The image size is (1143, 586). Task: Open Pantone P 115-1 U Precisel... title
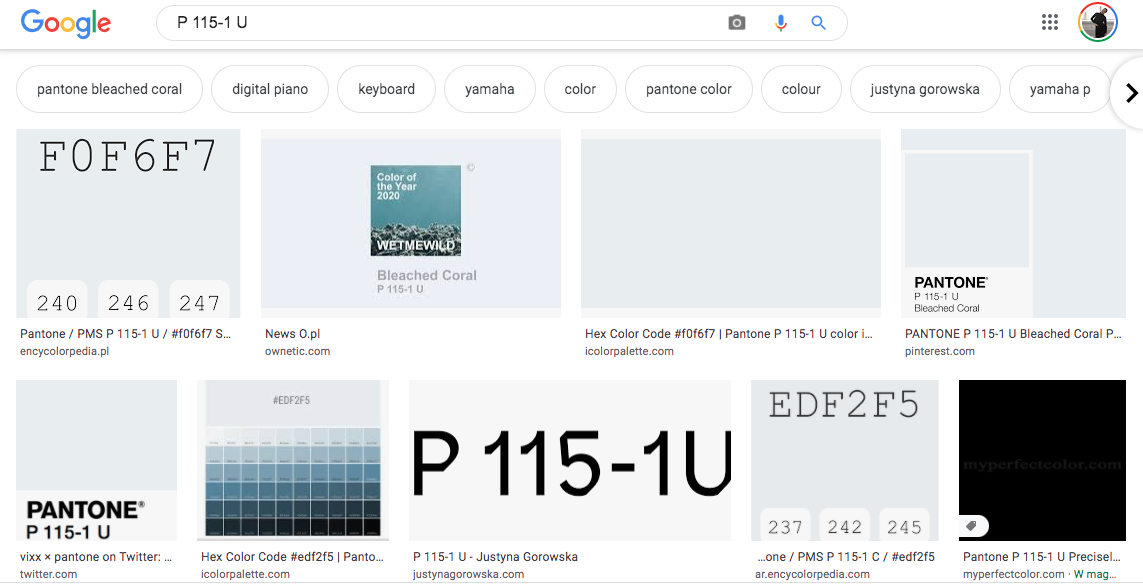coord(1042,557)
